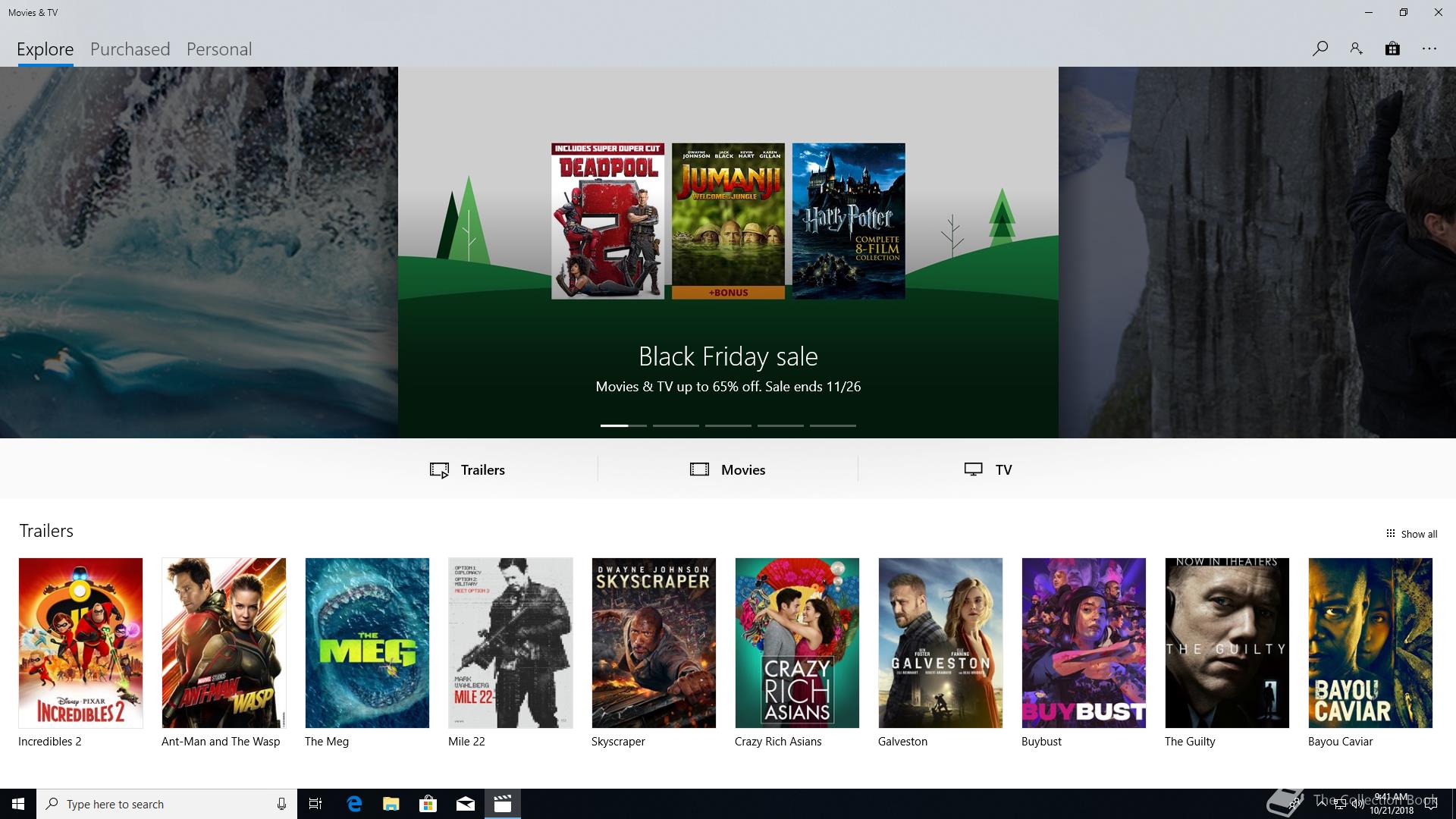Select the fourth carousel page indicator
The image size is (1456, 819).
point(780,425)
